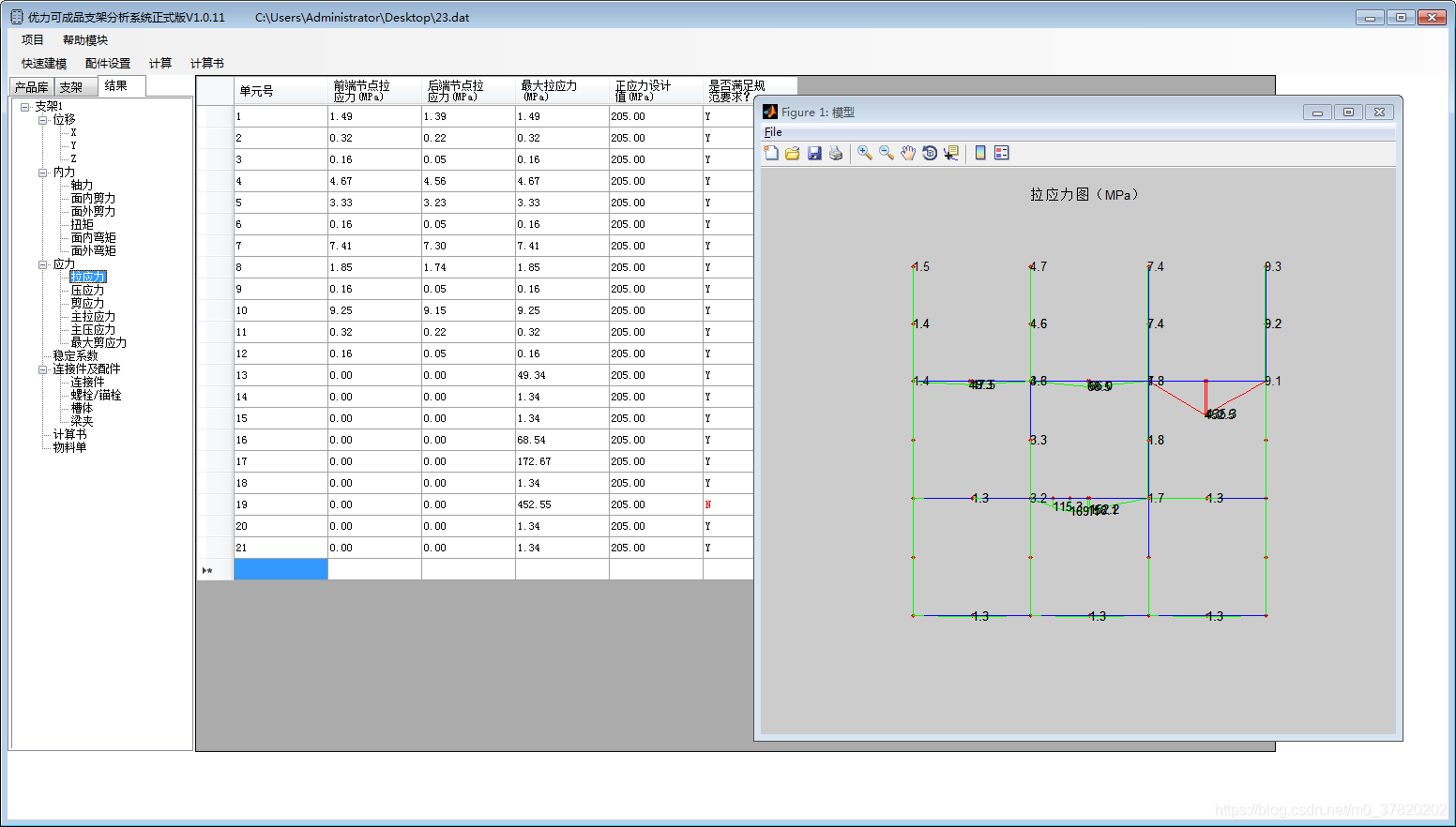The width and height of the screenshot is (1456, 827).
Task: Open the 帮助模块 menu
Action: pos(85,40)
